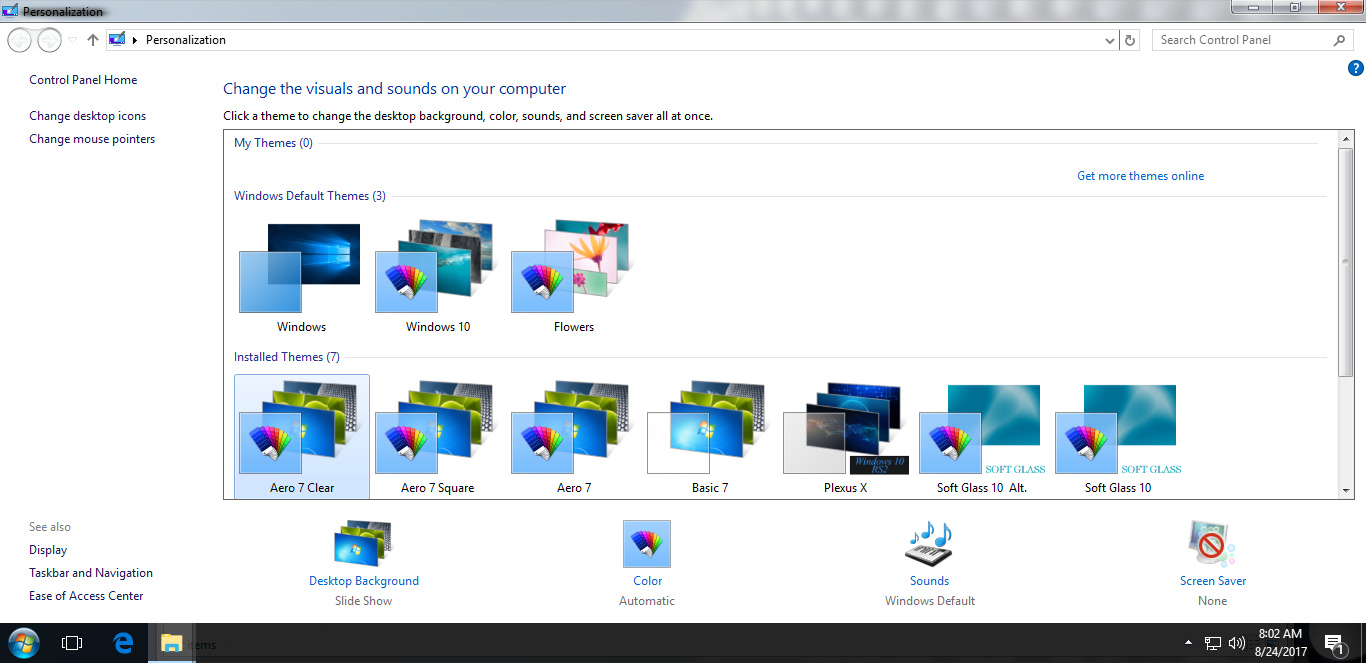Viewport: 1366px width, 663px height.
Task: Choose the Soft Glass 10 theme
Action: coord(1118,436)
